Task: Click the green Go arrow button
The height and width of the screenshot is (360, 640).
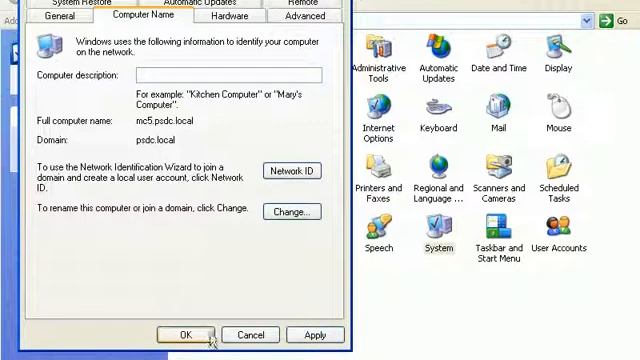Action: click(x=607, y=20)
